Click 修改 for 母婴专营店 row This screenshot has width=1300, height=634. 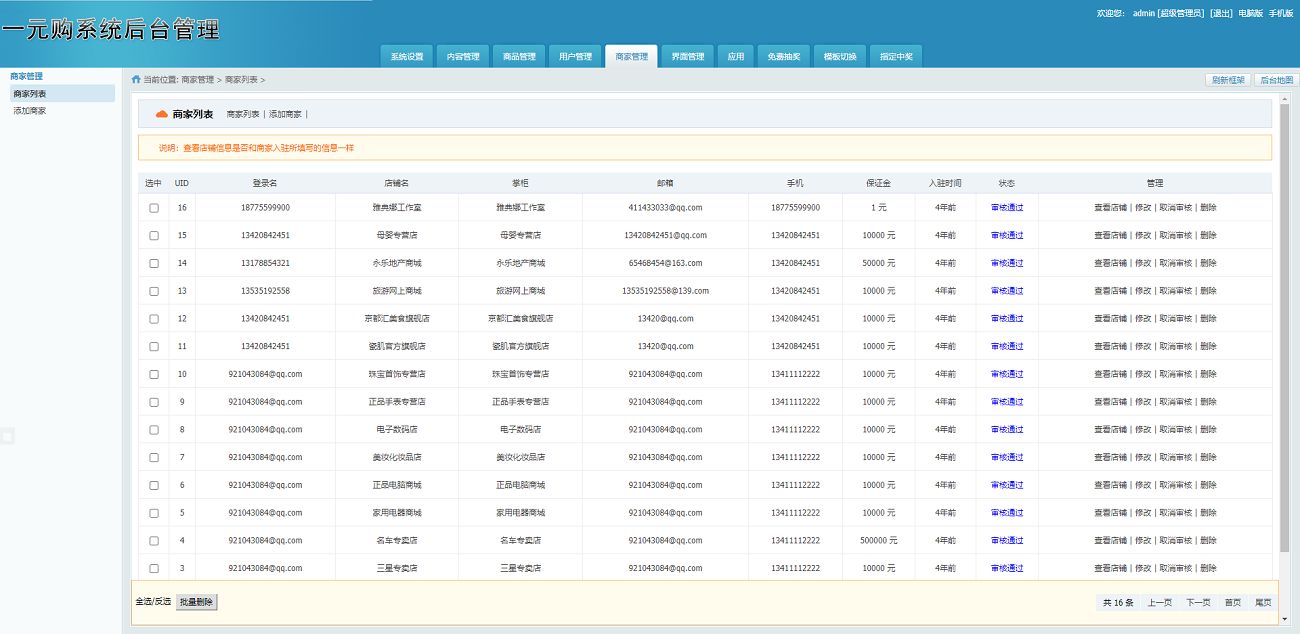pos(1142,236)
